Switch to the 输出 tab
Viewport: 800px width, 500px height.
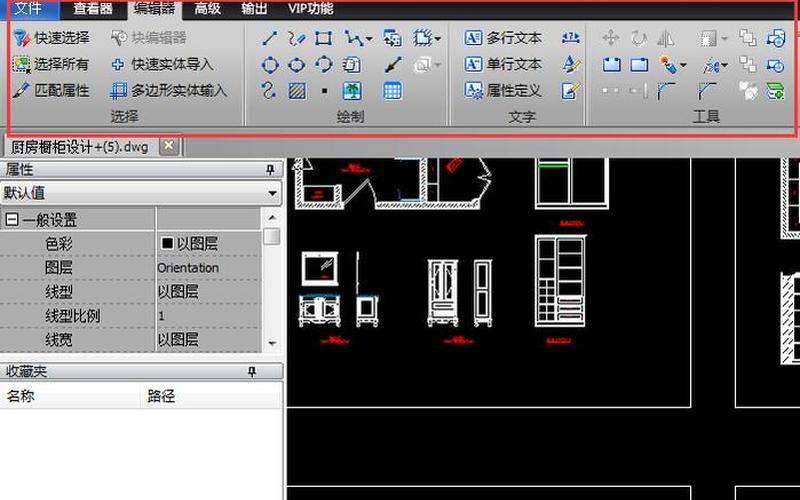[x=254, y=9]
